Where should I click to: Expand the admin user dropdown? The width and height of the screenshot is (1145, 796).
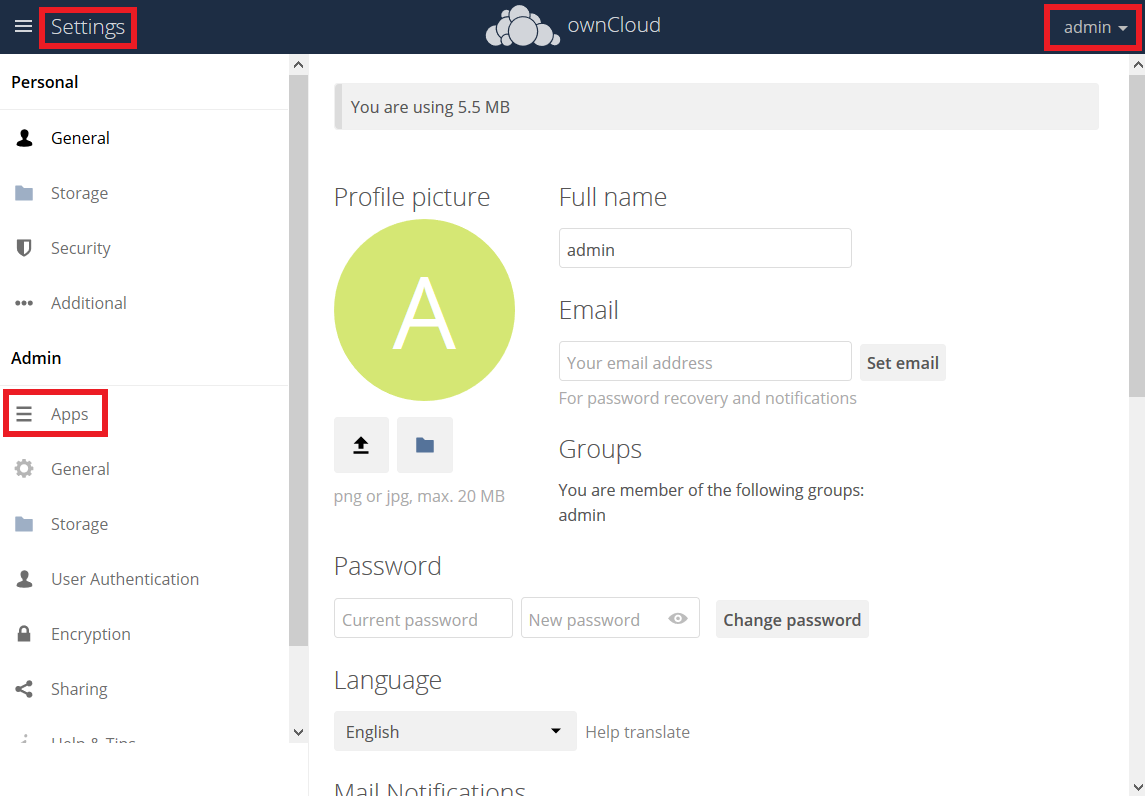pos(1095,28)
